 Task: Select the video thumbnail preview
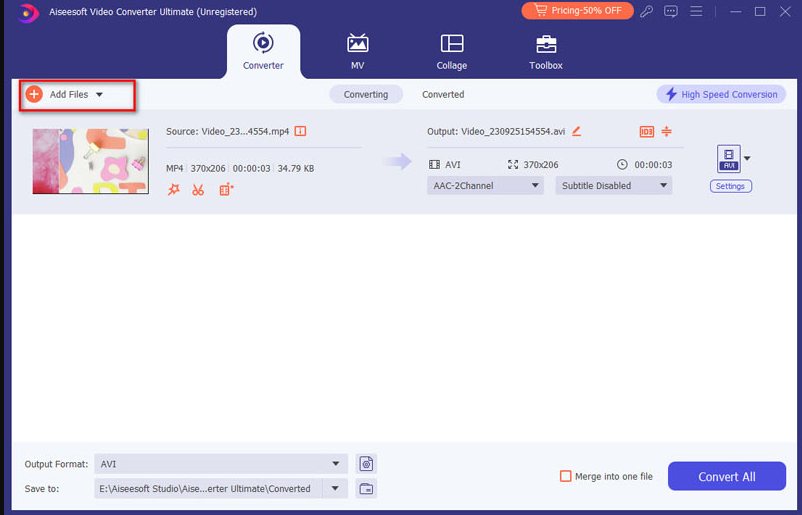(91, 161)
